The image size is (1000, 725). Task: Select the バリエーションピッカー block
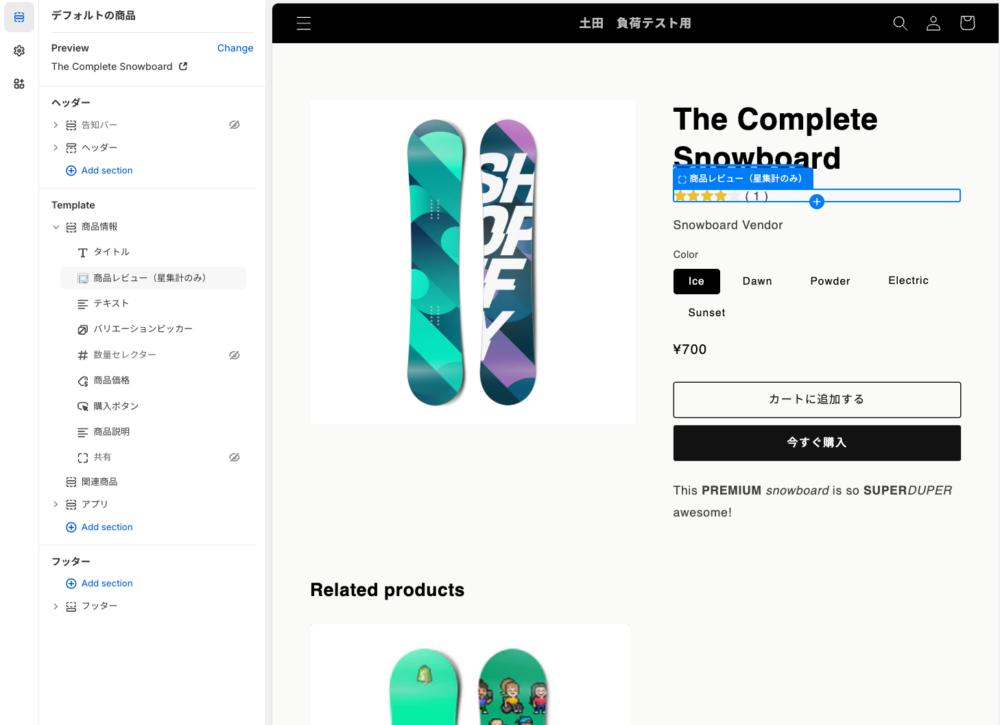[x=143, y=329]
